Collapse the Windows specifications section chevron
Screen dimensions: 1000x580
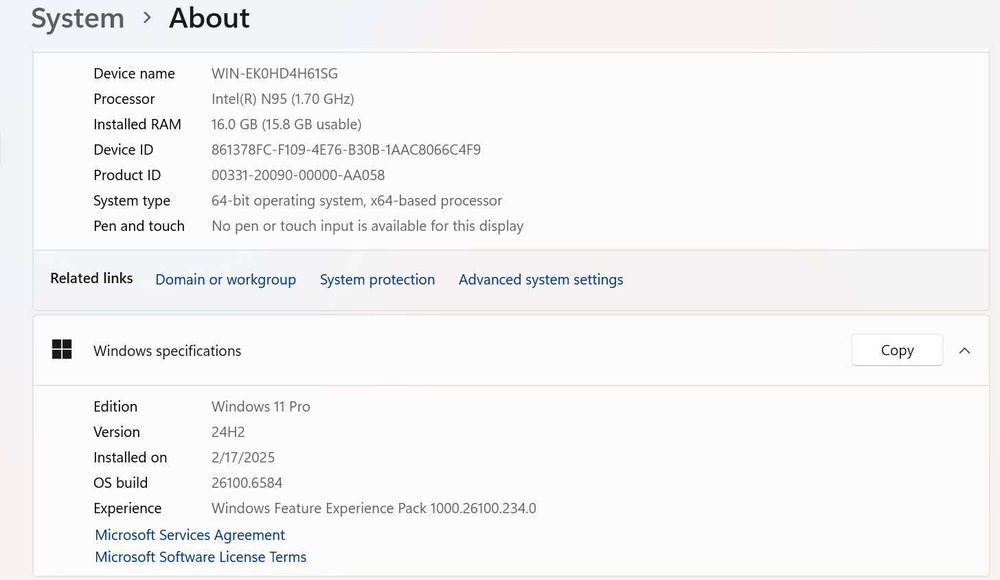pos(964,350)
